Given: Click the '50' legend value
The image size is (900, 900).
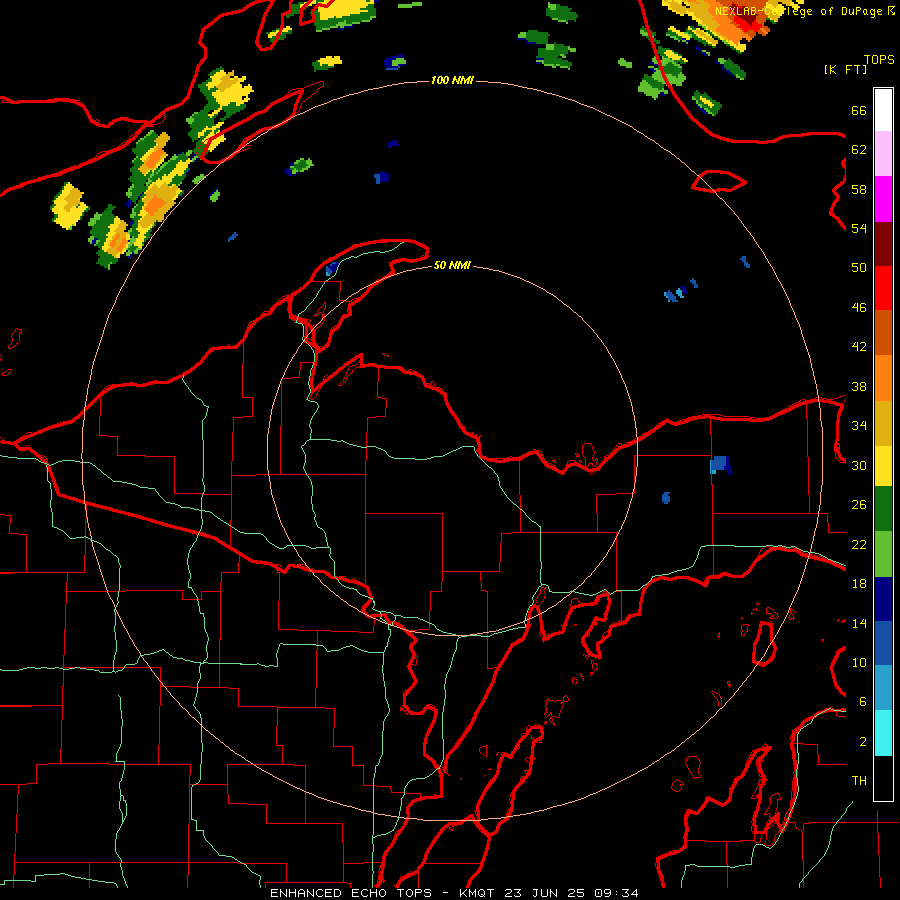Looking at the screenshot, I should (859, 268).
